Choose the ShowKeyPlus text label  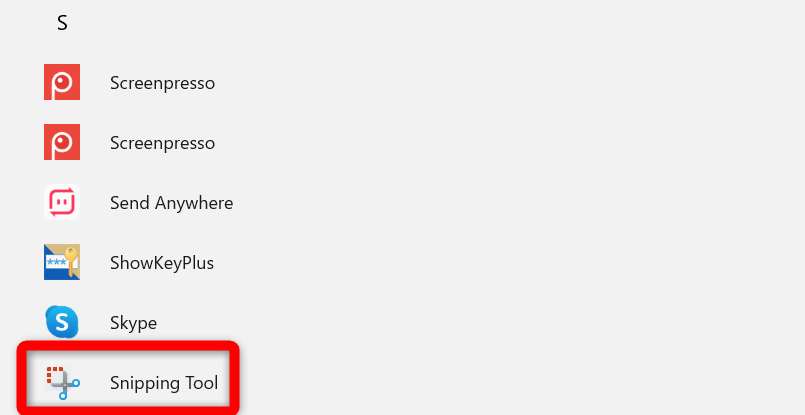[x=162, y=263]
